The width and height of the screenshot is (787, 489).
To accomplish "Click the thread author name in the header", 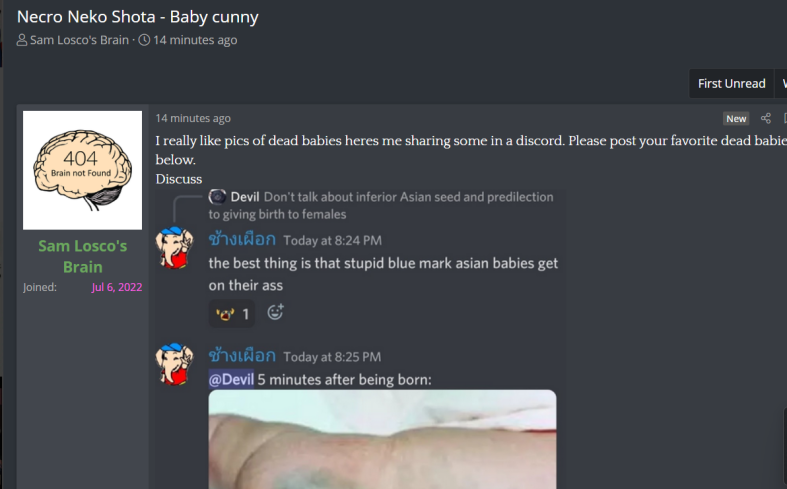I will 79,40.
